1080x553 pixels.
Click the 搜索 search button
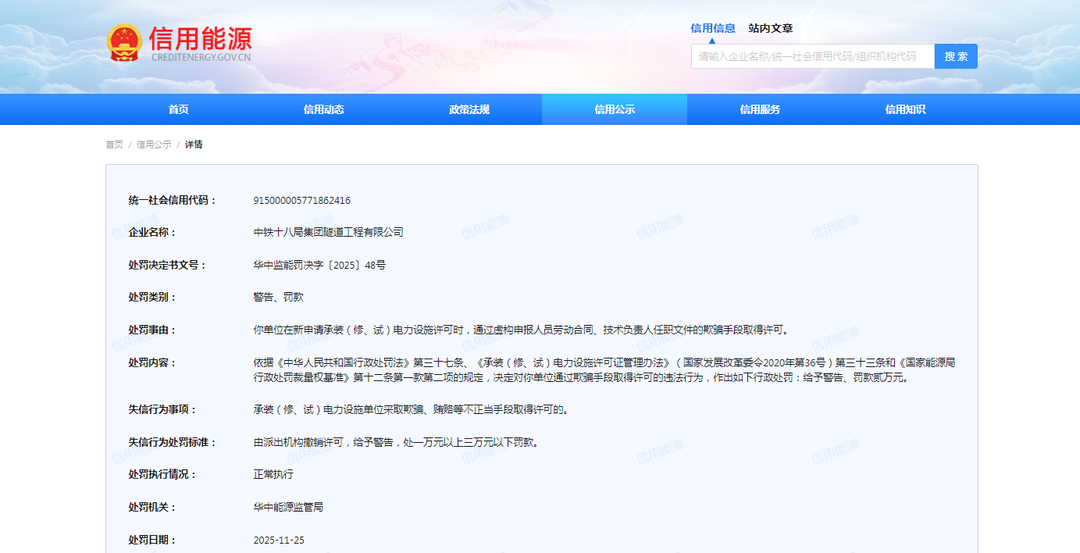(x=956, y=56)
